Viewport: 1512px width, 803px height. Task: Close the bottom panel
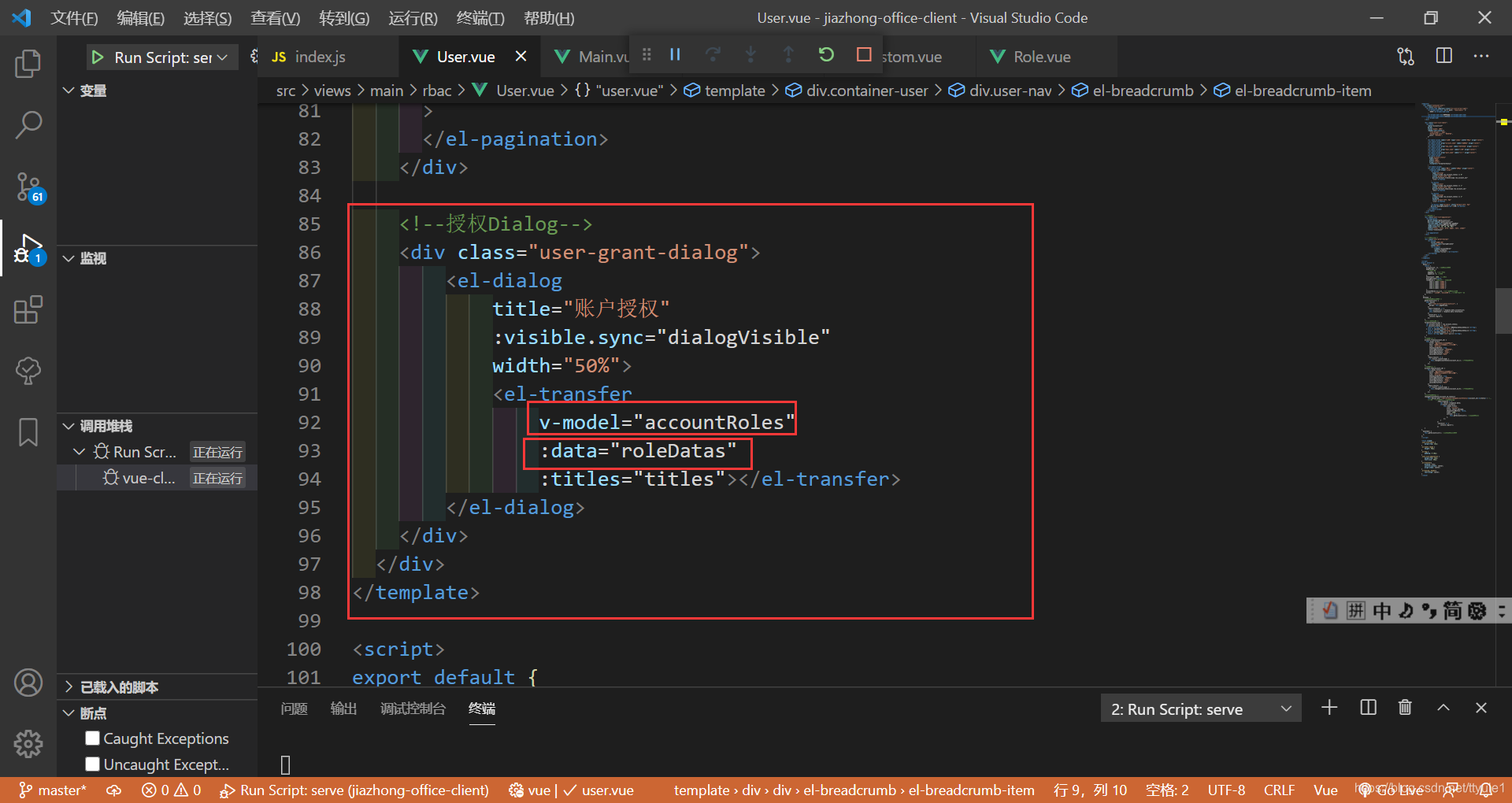pos(1481,708)
